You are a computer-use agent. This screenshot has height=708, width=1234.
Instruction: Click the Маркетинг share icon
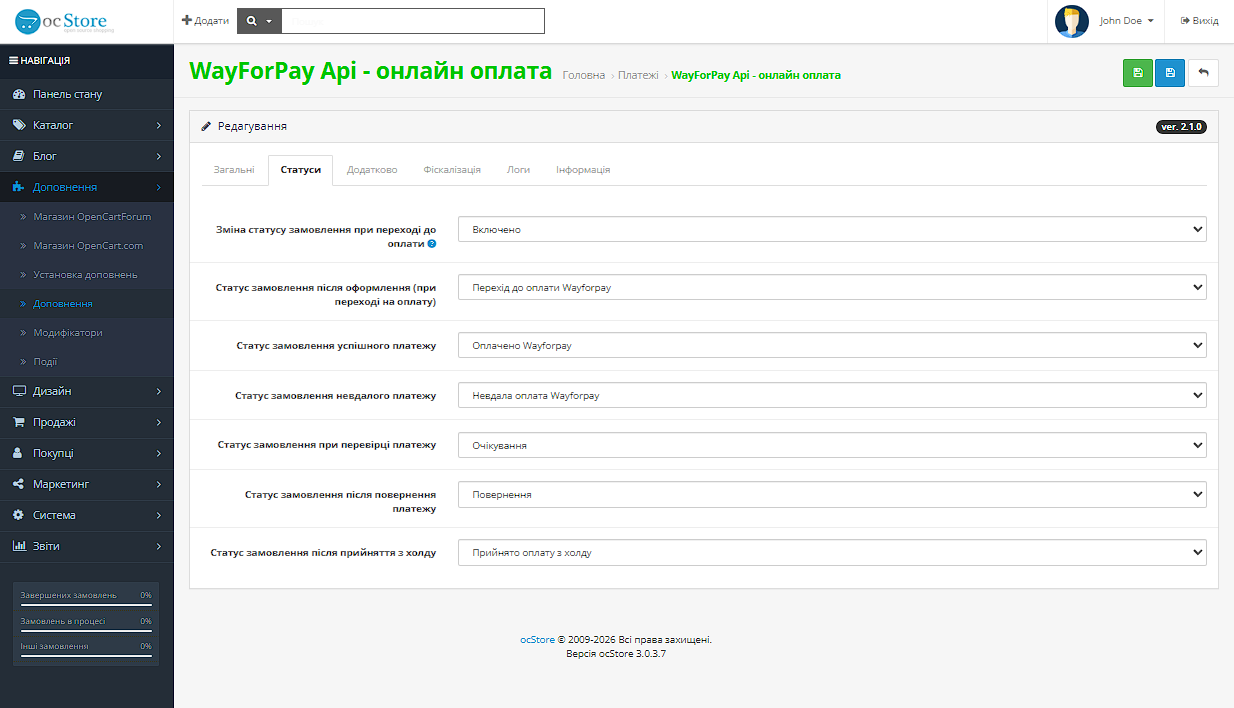click(18, 484)
